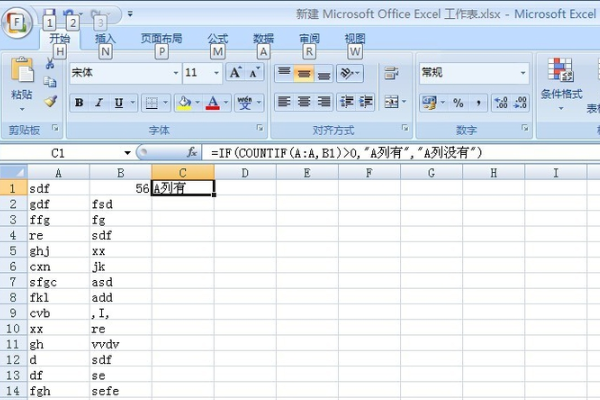Image resolution: width=600 pixels, height=400 pixels.
Task: Apply Percent Style
Action: [458, 103]
